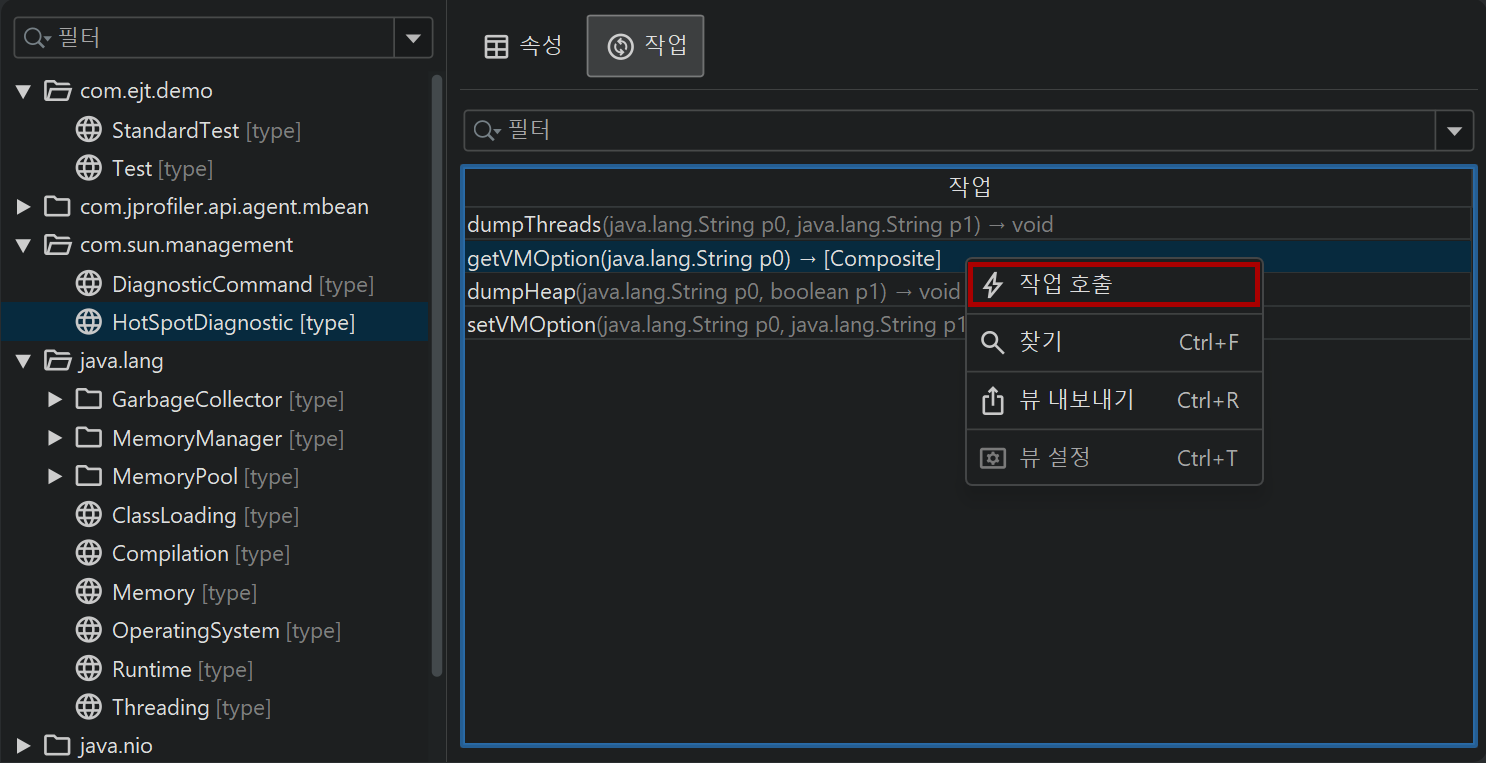Select the dumpThreads operation row
The height and width of the screenshot is (763, 1486).
tap(969, 224)
